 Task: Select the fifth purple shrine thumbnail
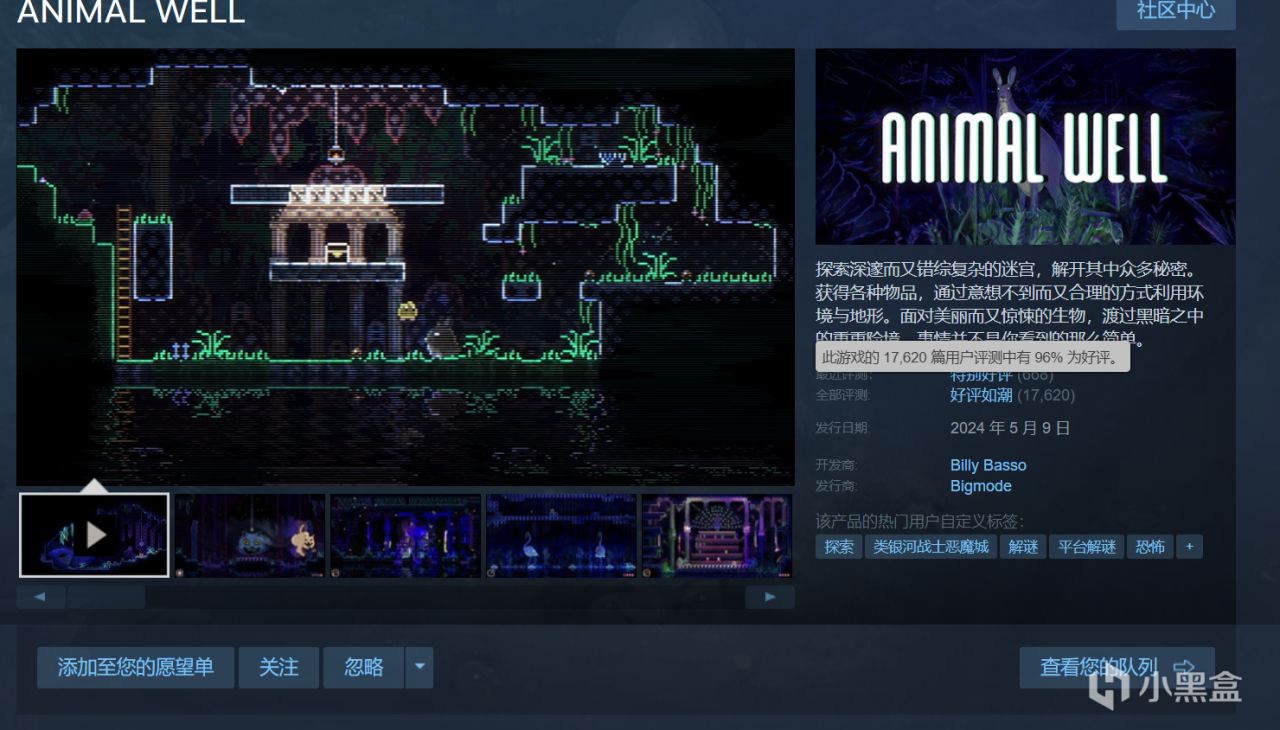(x=717, y=535)
